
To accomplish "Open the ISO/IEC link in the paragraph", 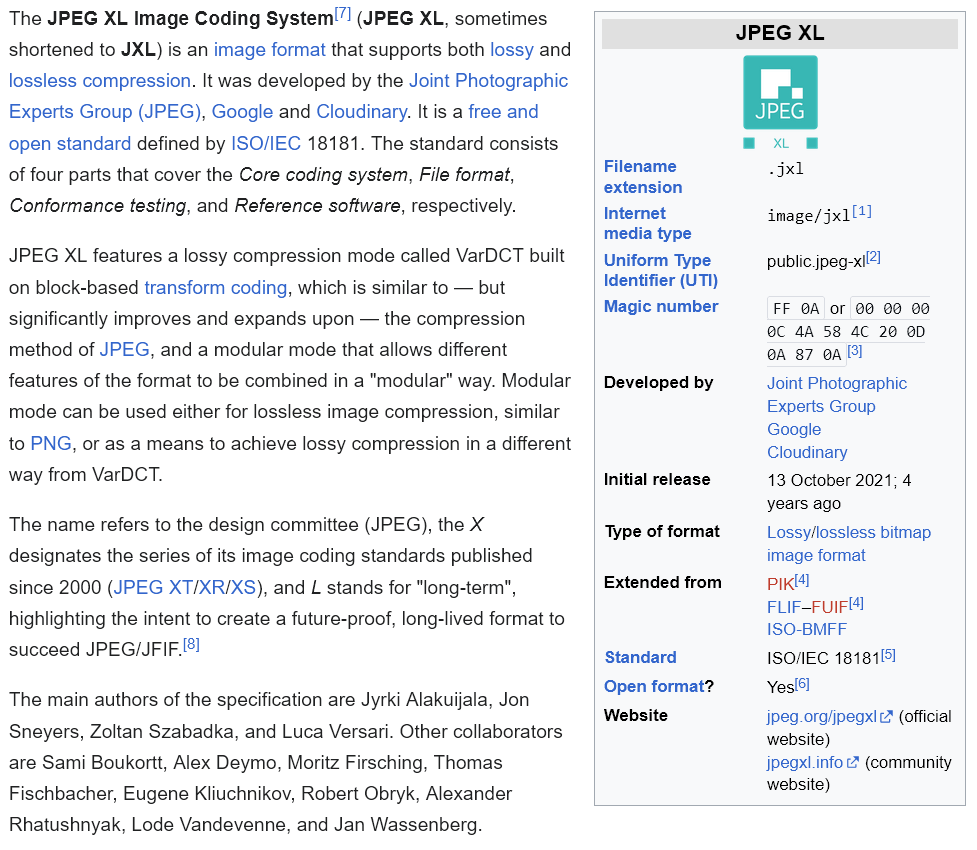I will coord(266,143).
